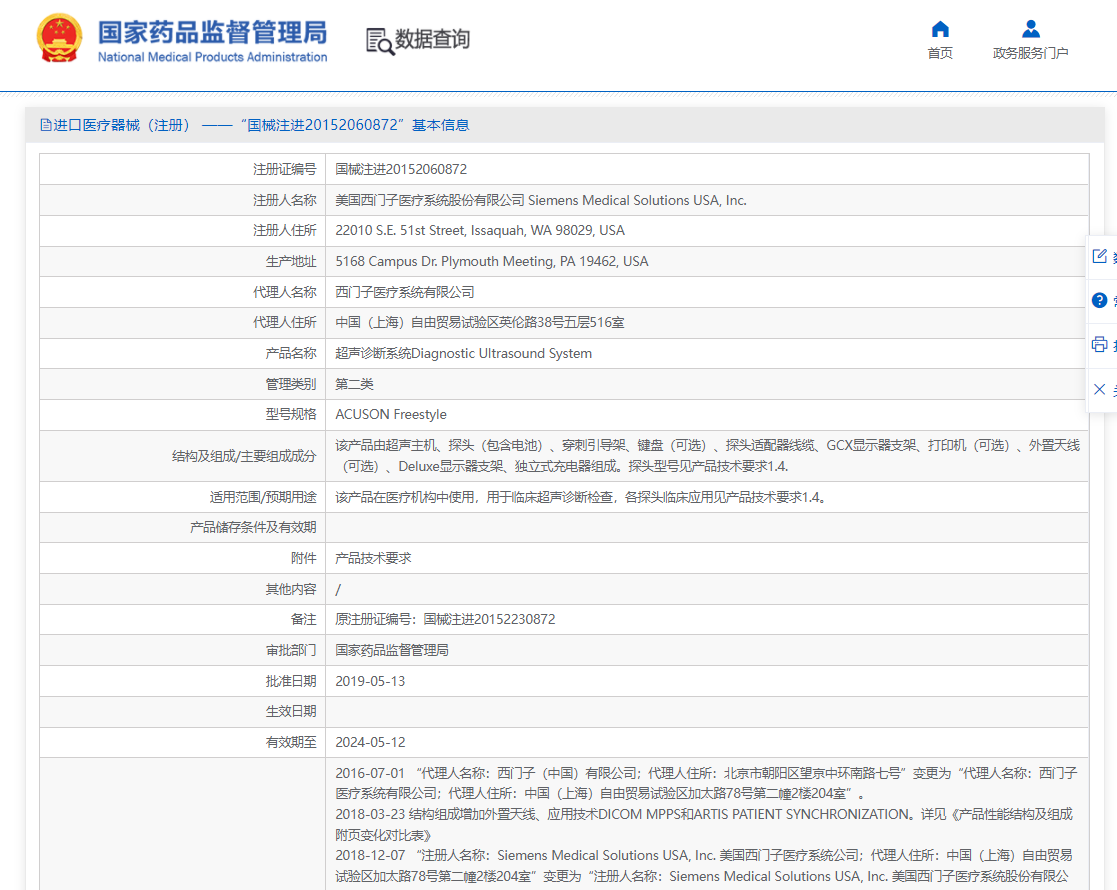1117x890 pixels.
Task: Select intended use text 该产品在医疗机构中使用
Action: click(x=581, y=497)
